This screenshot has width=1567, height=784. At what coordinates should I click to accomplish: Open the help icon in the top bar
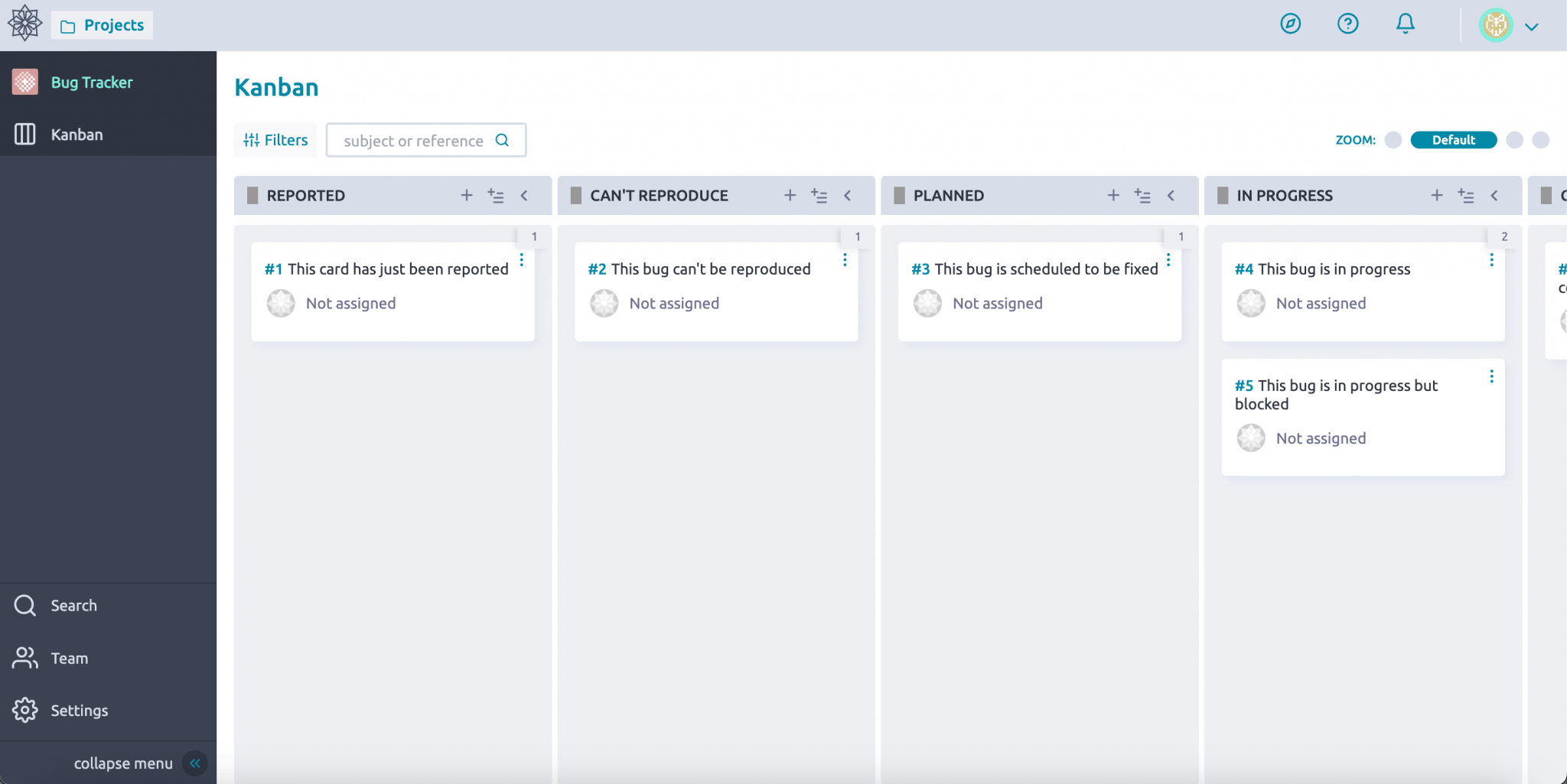click(1347, 24)
